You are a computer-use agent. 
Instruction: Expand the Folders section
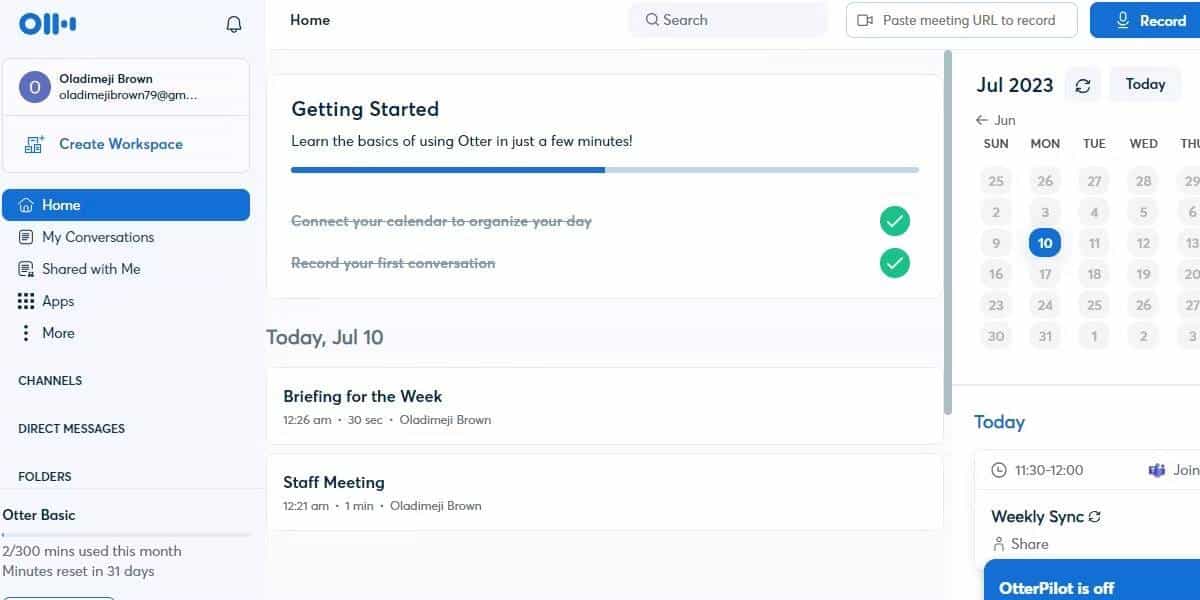[x=45, y=477]
